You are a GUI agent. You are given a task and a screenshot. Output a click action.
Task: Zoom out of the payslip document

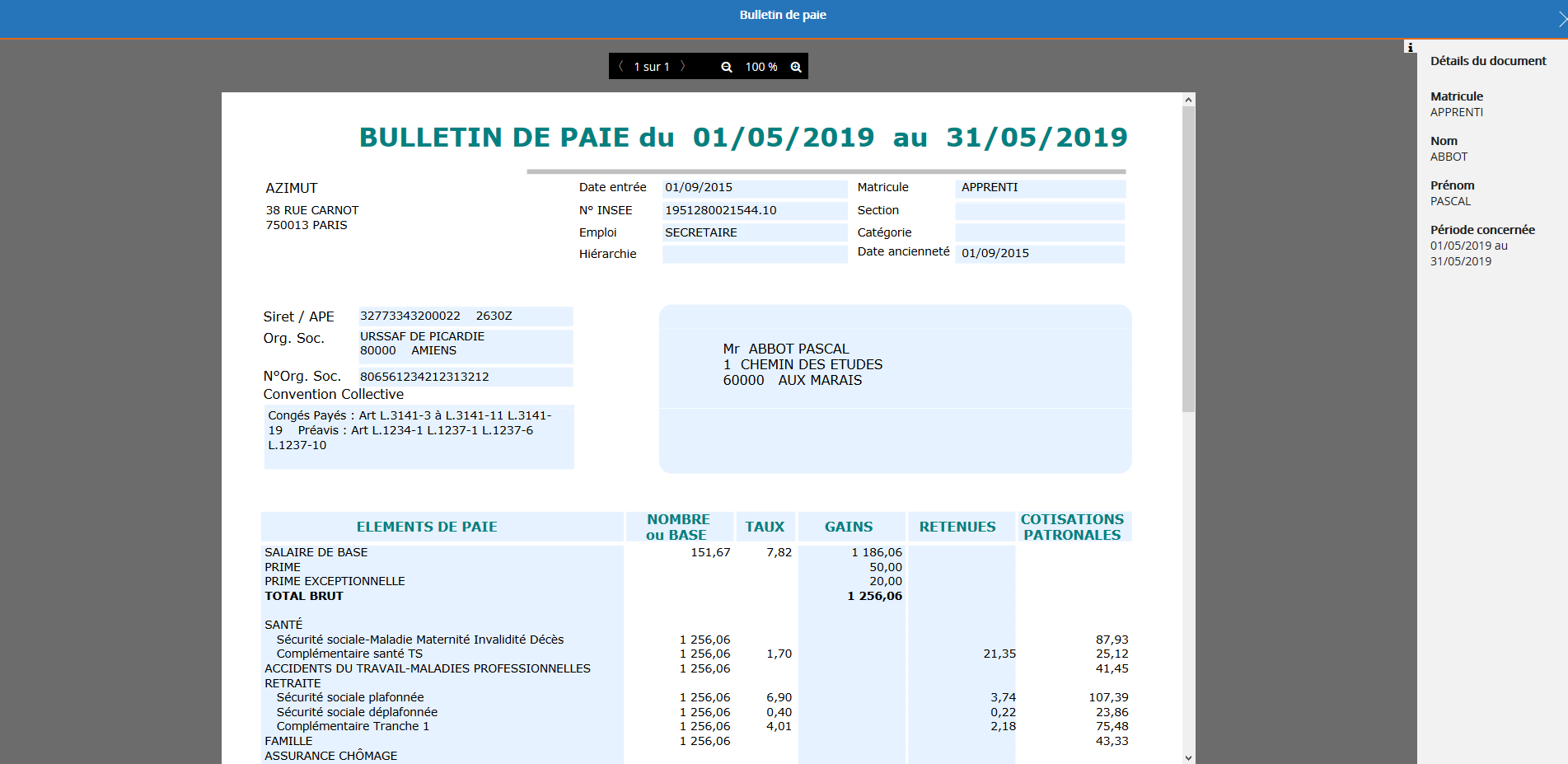click(x=725, y=66)
